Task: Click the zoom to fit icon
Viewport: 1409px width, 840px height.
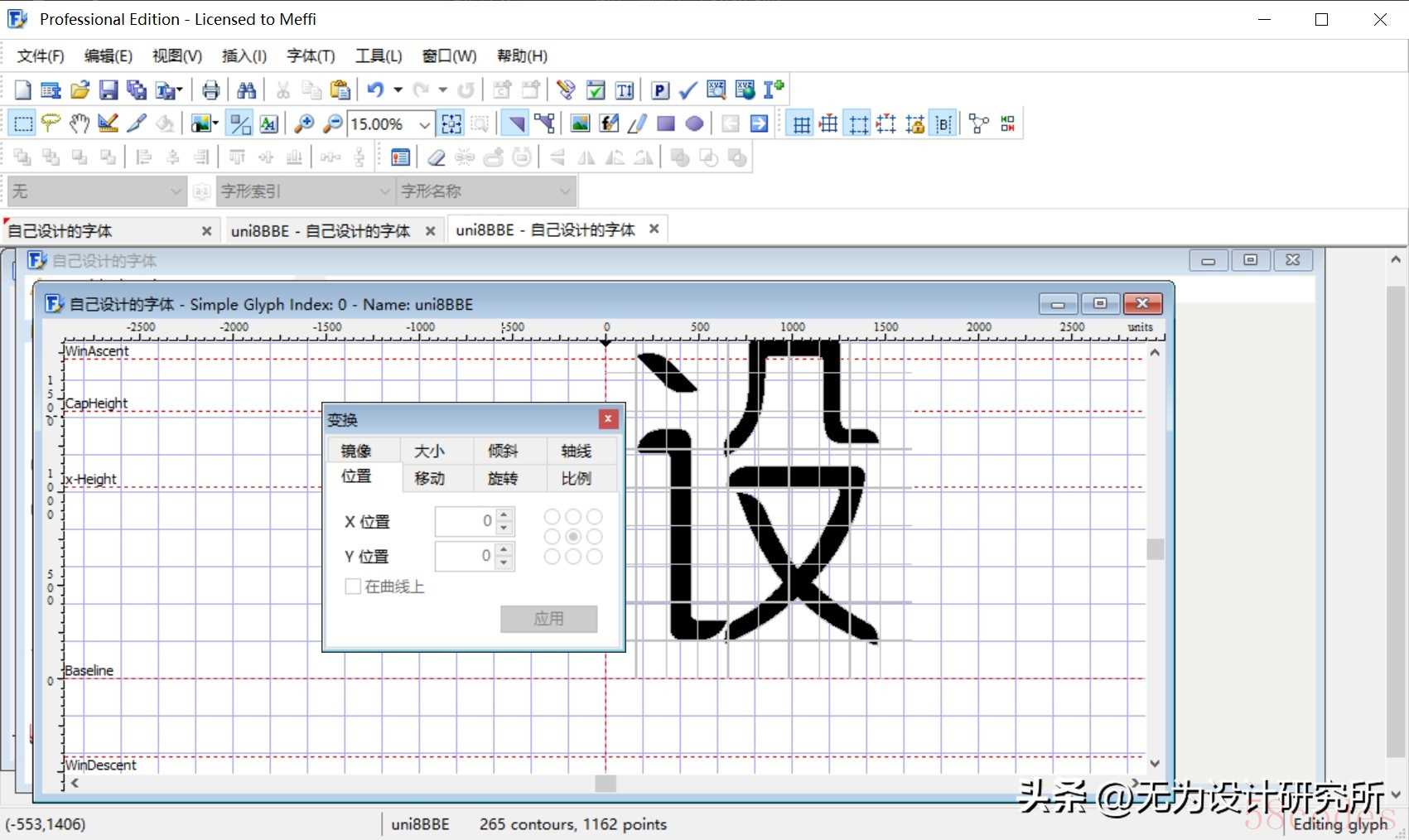Action: (x=451, y=123)
